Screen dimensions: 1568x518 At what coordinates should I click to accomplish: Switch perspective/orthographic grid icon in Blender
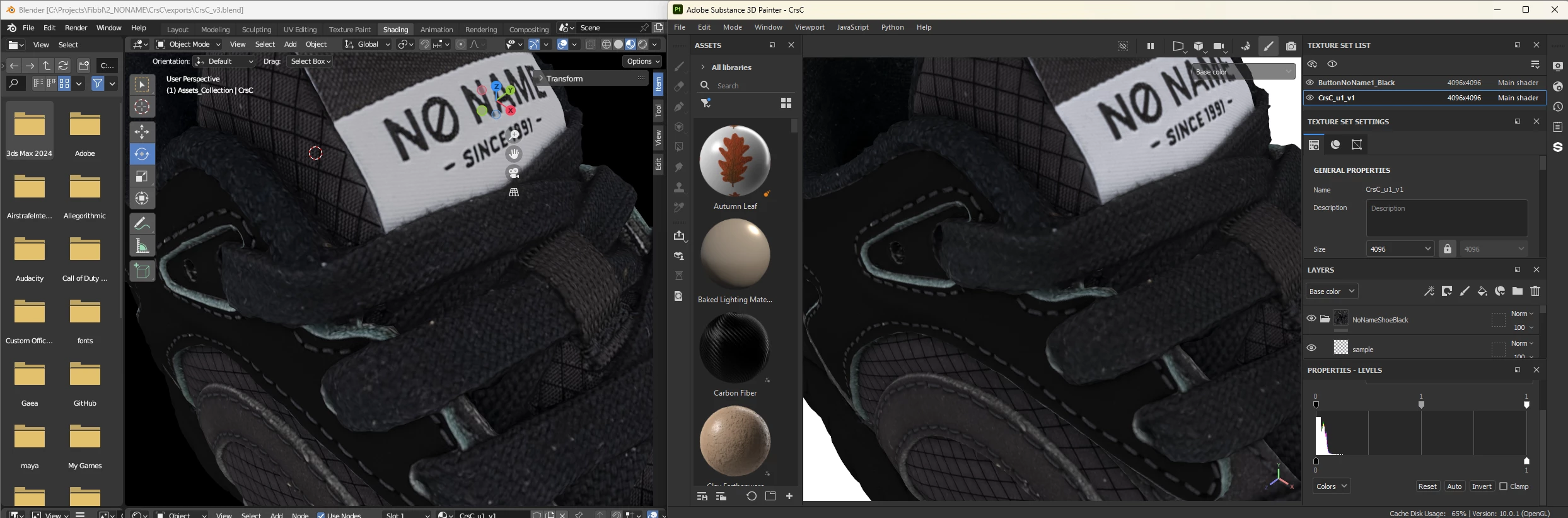pos(514,192)
